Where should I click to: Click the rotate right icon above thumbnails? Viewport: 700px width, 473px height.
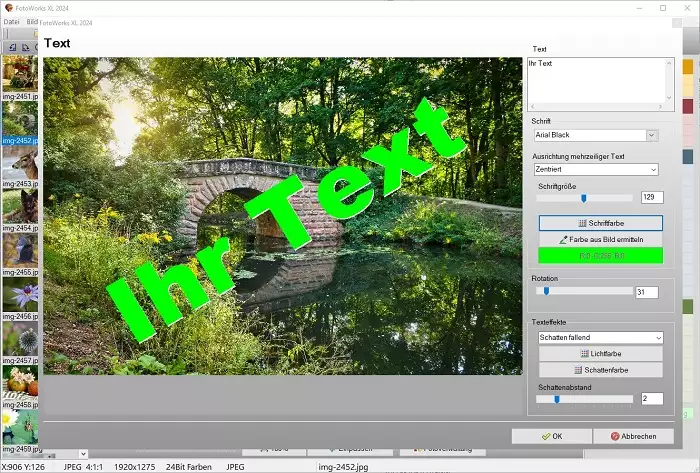coord(24,46)
